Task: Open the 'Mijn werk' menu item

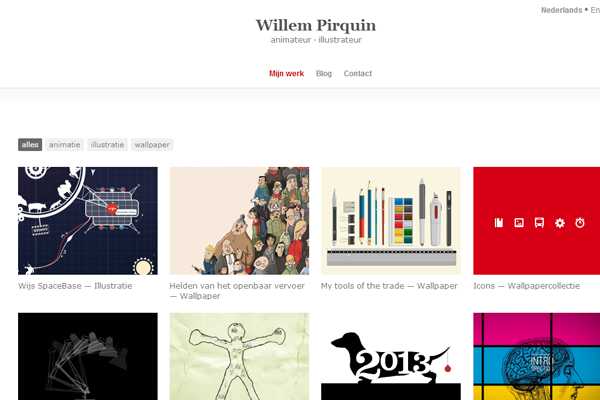Action: click(x=286, y=73)
